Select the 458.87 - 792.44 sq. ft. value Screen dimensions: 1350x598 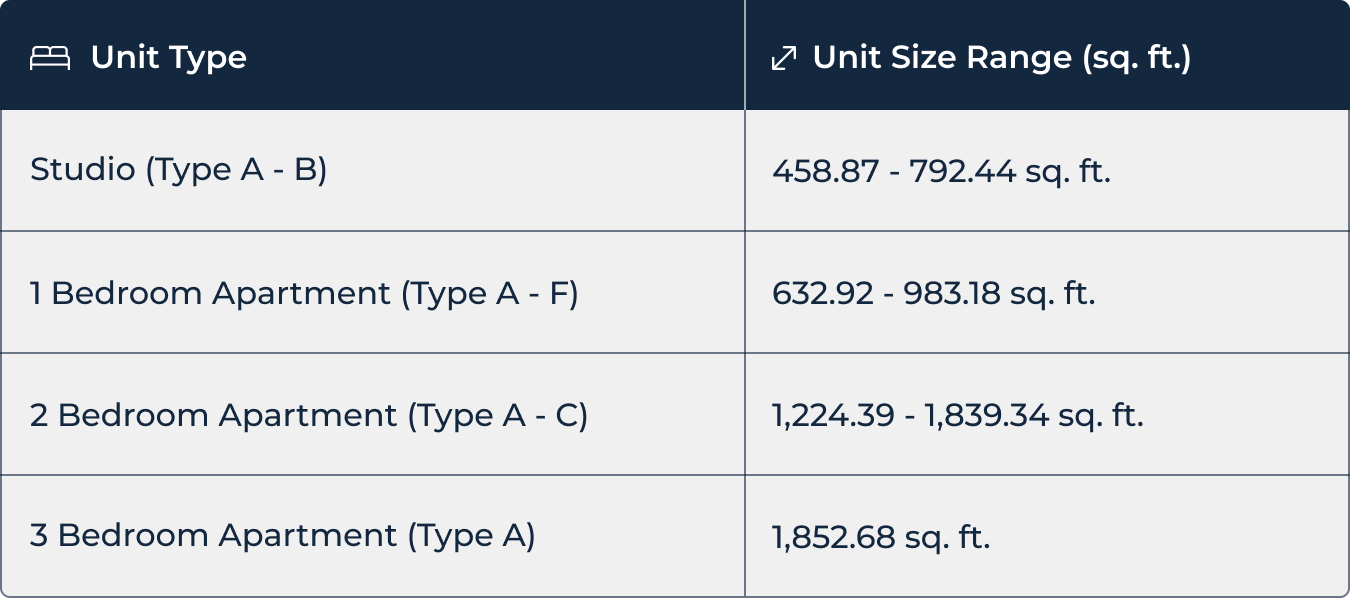(x=941, y=171)
